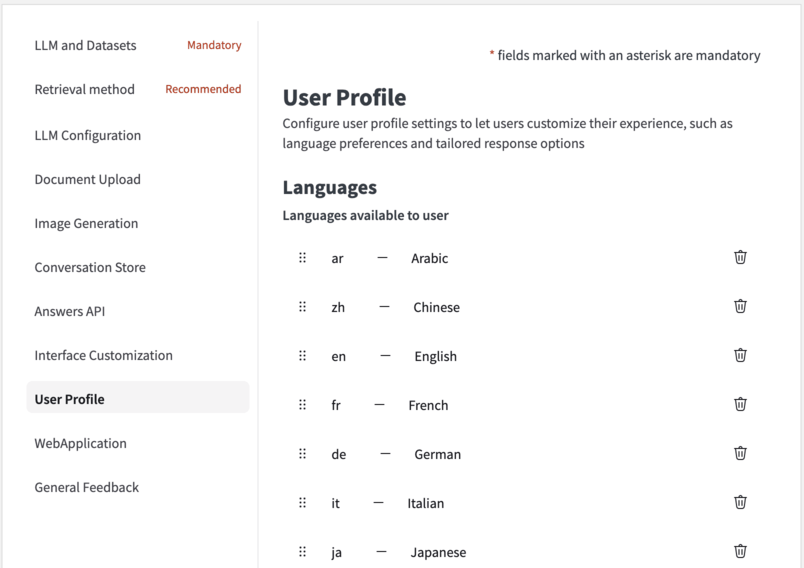
Task: Select the German language name
Action: (x=438, y=455)
